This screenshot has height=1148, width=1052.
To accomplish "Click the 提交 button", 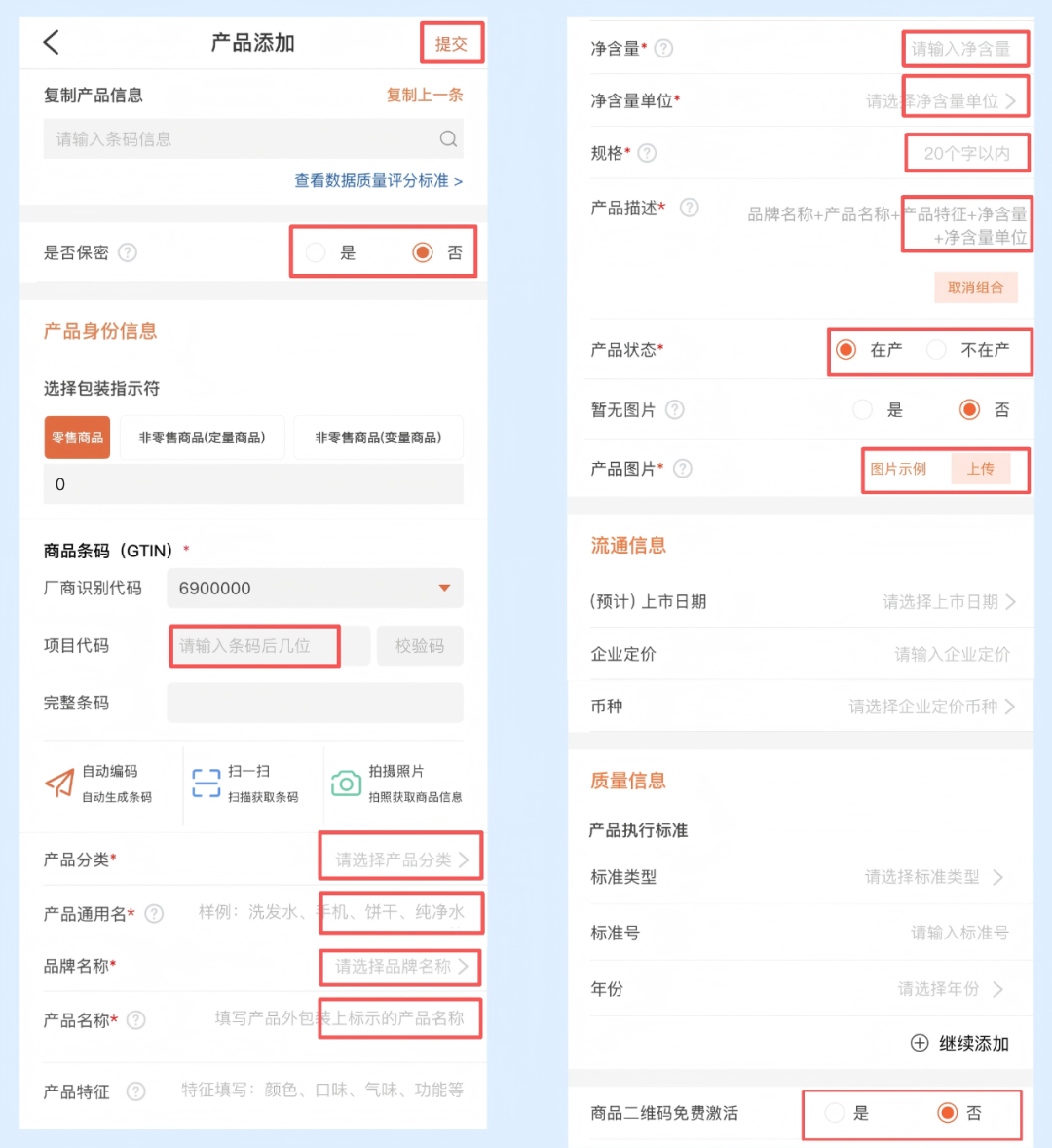I will pos(451,44).
